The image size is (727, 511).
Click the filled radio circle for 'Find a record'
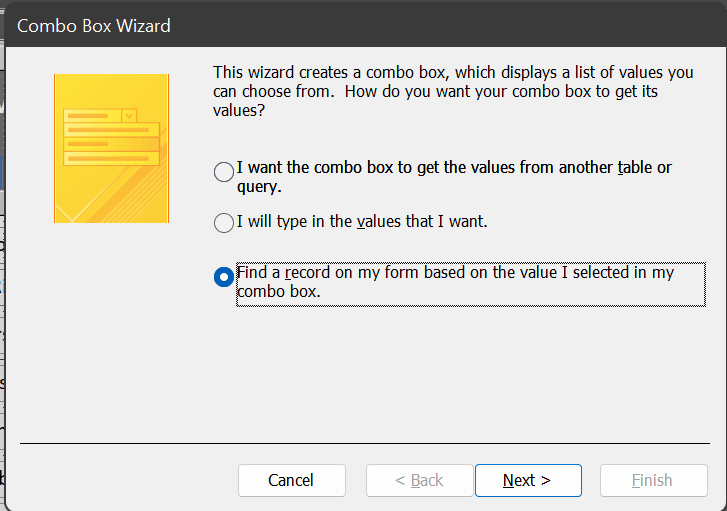click(223, 277)
